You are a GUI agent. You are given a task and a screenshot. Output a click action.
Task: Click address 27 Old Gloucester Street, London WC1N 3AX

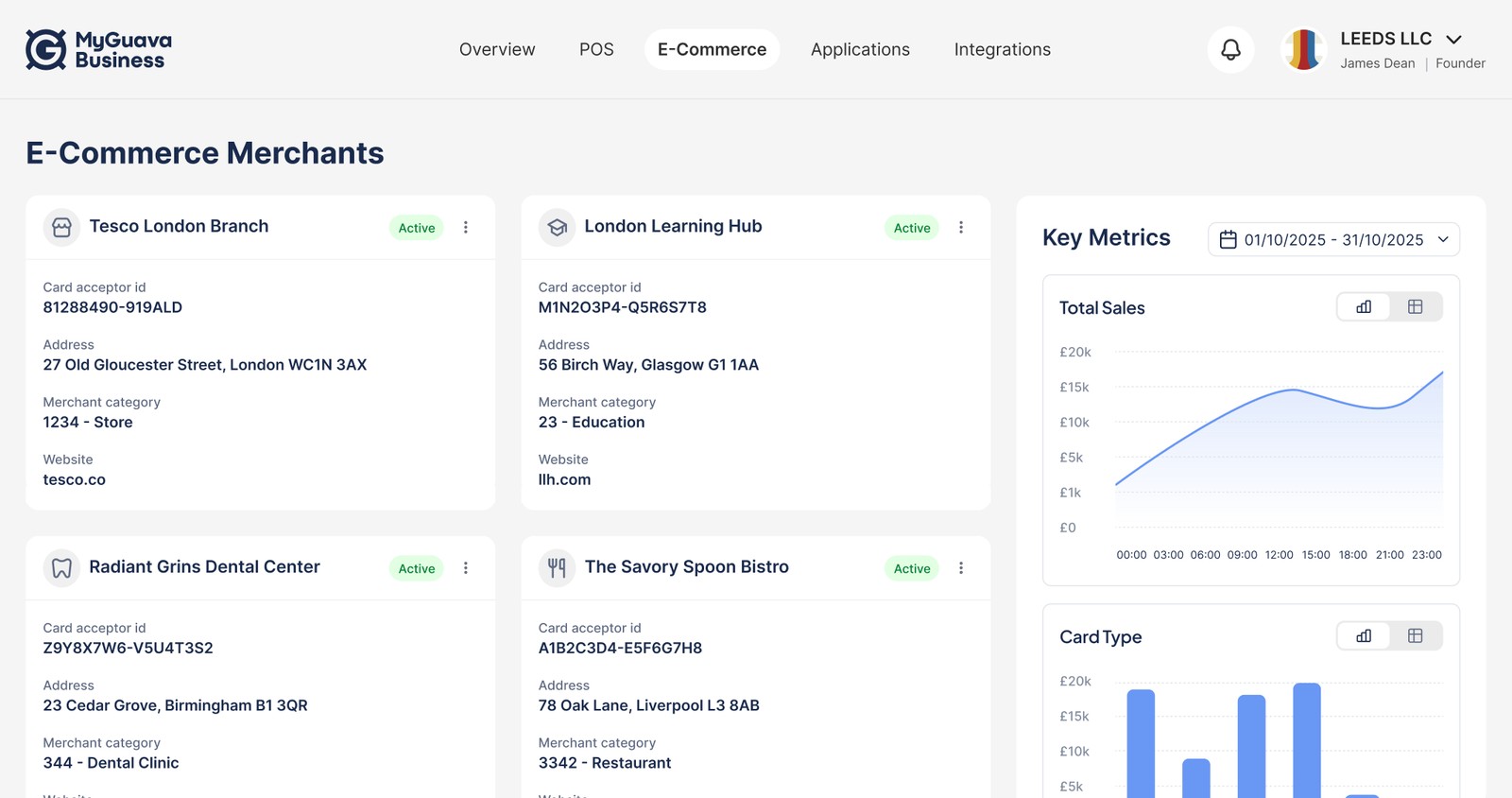(x=205, y=365)
